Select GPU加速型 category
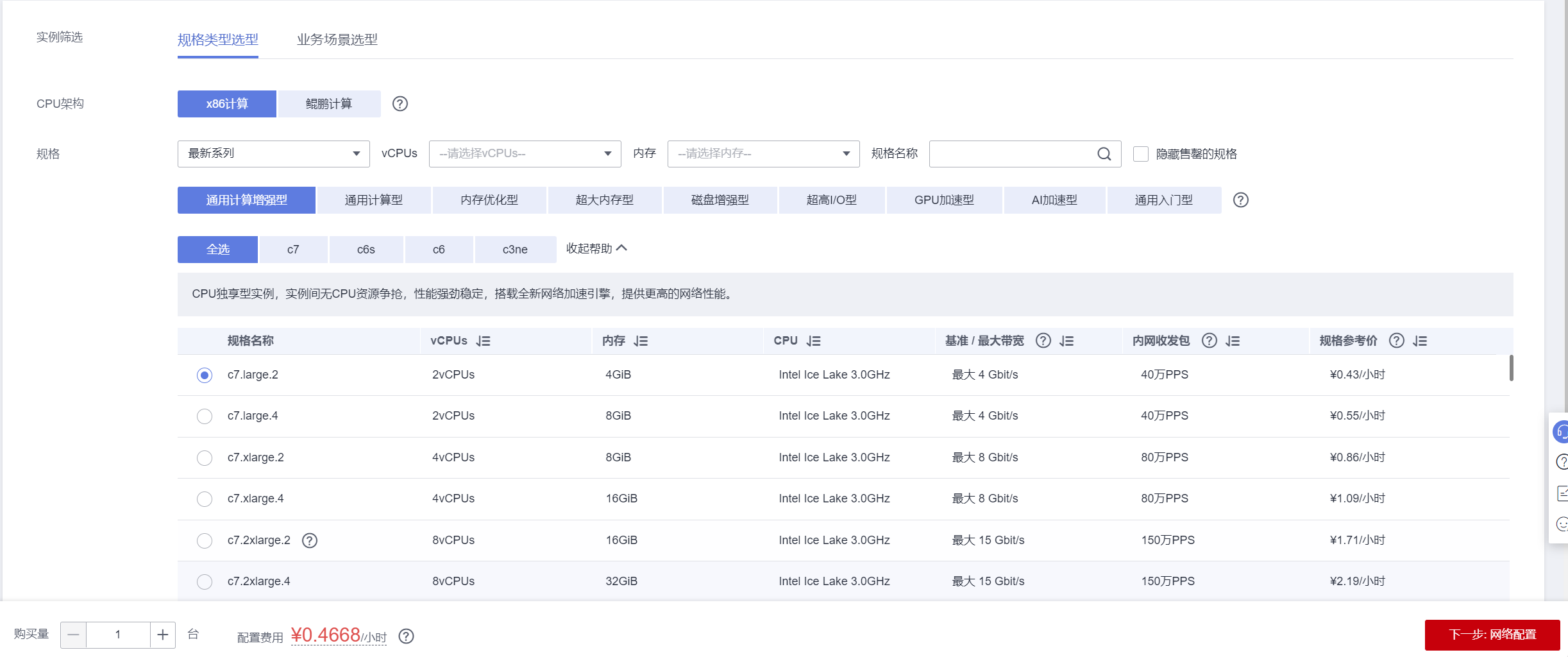Screen dimensions: 1568x657 (944, 200)
